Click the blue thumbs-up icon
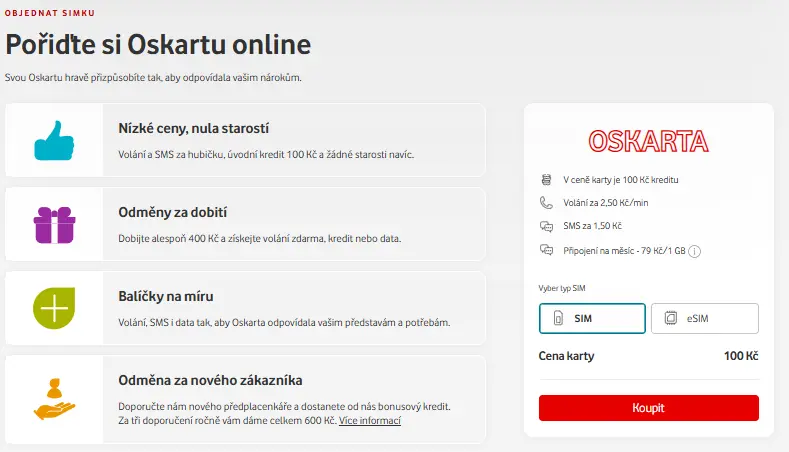Viewport: 789px width, 452px height. pos(54,140)
